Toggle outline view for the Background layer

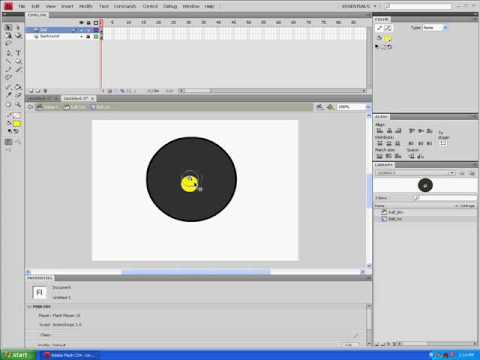(x=96, y=36)
